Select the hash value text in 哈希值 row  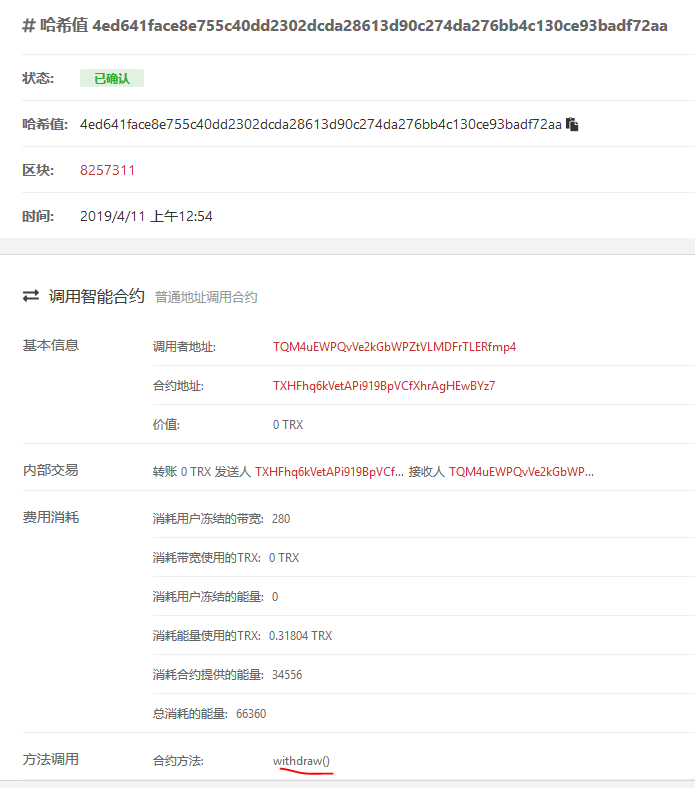click(x=321, y=124)
